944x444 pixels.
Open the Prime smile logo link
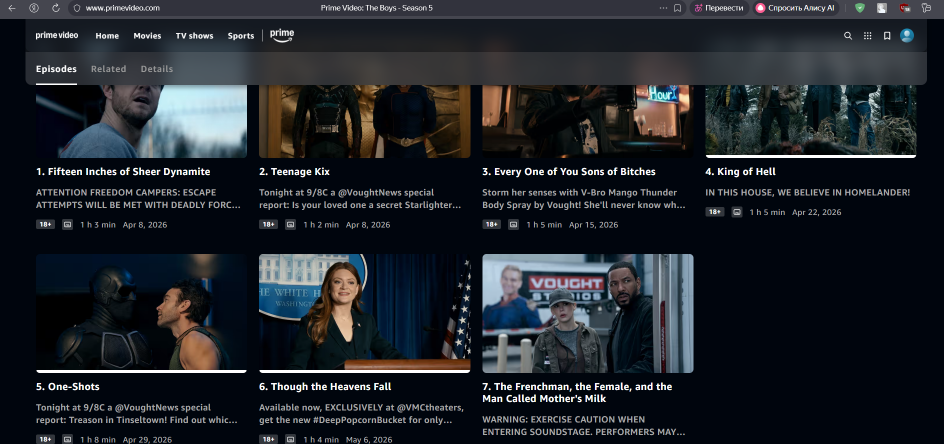tap(282, 36)
